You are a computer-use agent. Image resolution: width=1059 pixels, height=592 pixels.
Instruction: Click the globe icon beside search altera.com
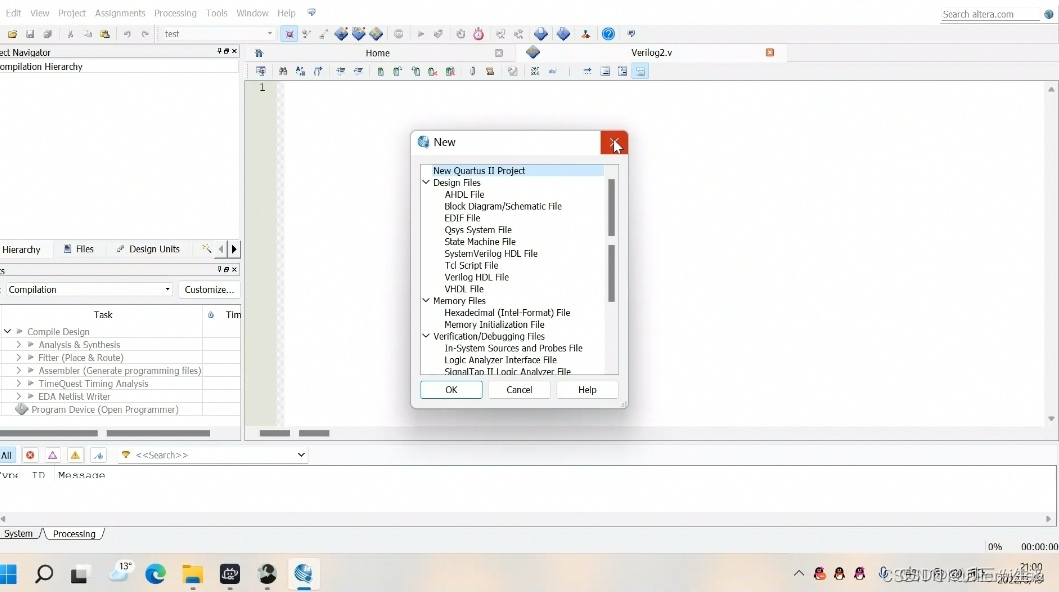point(1049,14)
